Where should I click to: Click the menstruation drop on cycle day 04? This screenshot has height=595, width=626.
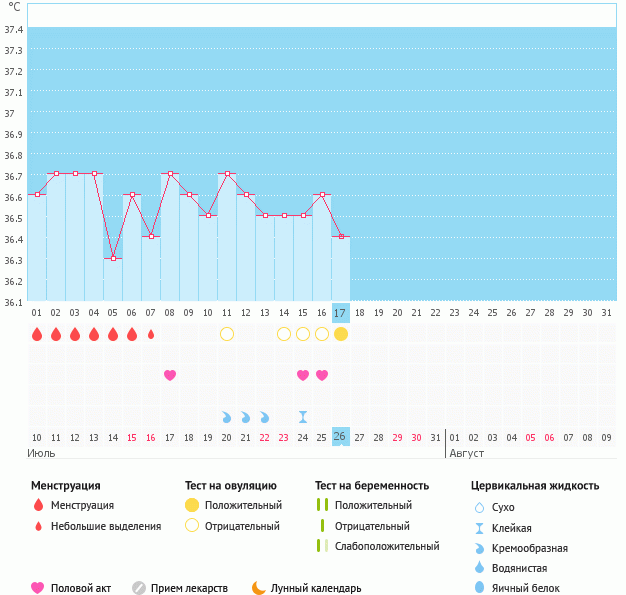pos(94,334)
